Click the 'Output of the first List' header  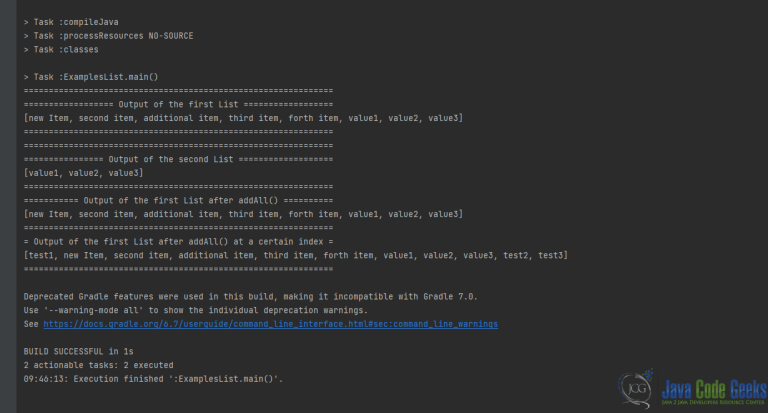coord(178,104)
